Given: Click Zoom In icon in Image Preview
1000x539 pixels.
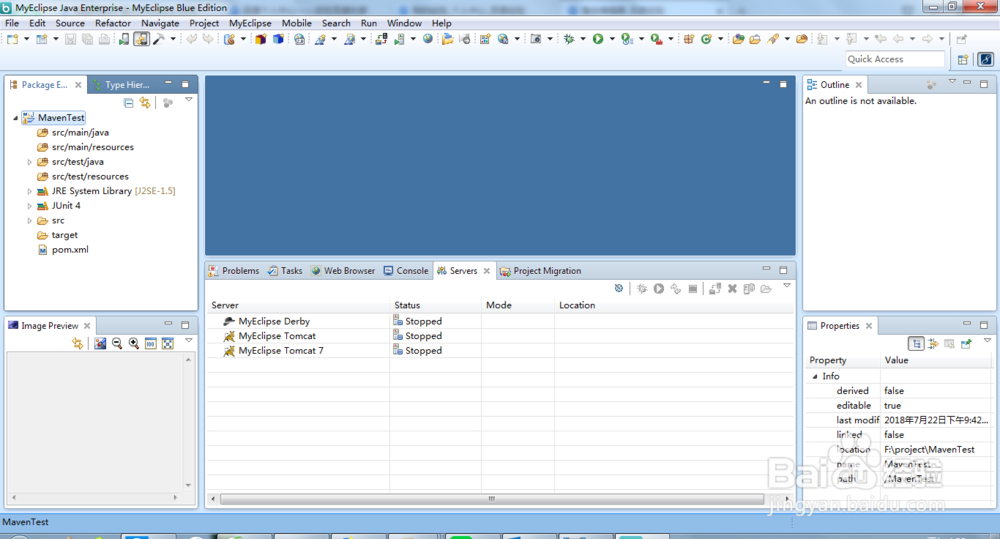Looking at the screenshot, I should click(134, 344).
